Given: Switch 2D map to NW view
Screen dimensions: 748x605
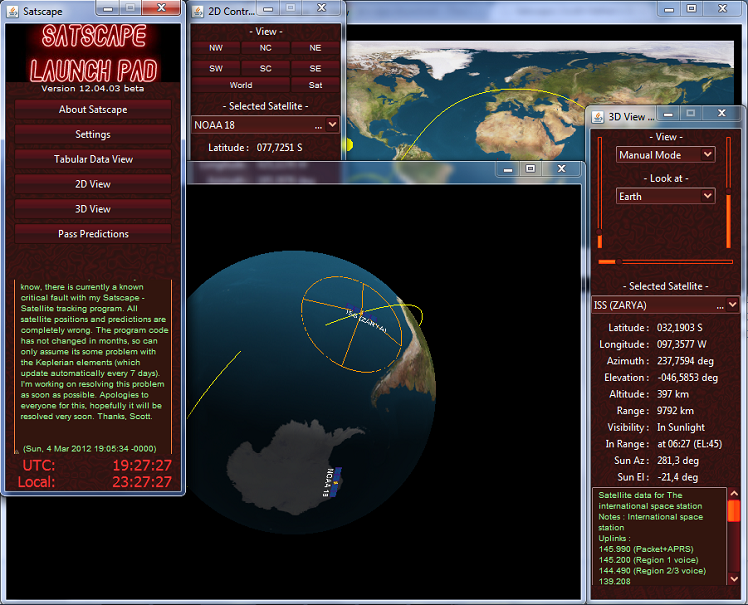Looking at the screenshot, I should 216,48.
